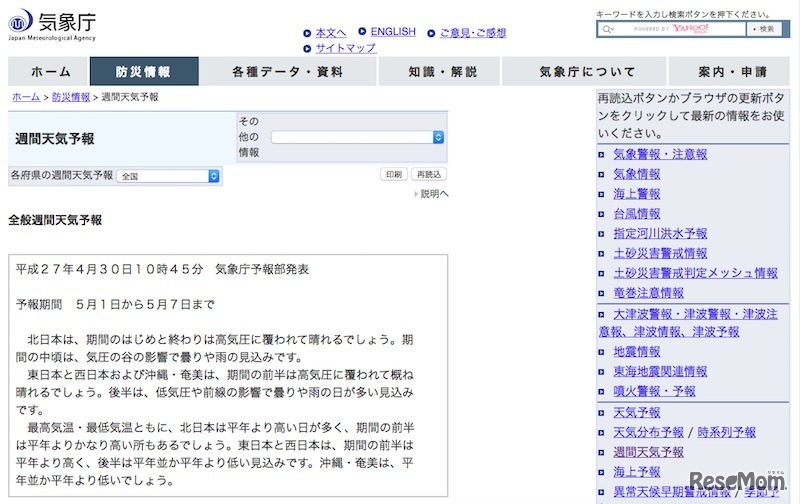Open 天気分布予報 sidebar link

pyautogui.click(x=648, y=433)
